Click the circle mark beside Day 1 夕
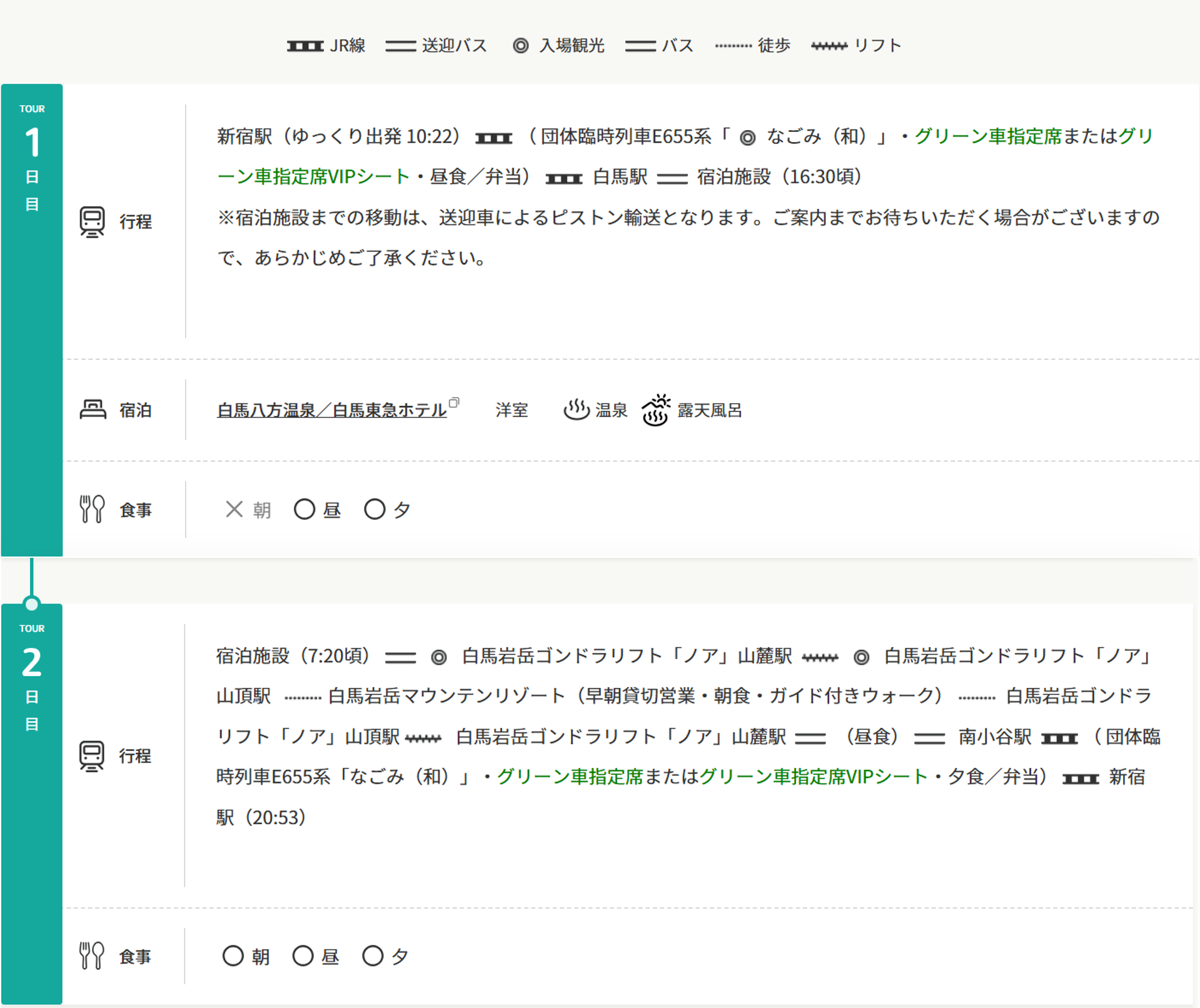Viewport: 1200px width, 1008px height. (x=375, y=509)
